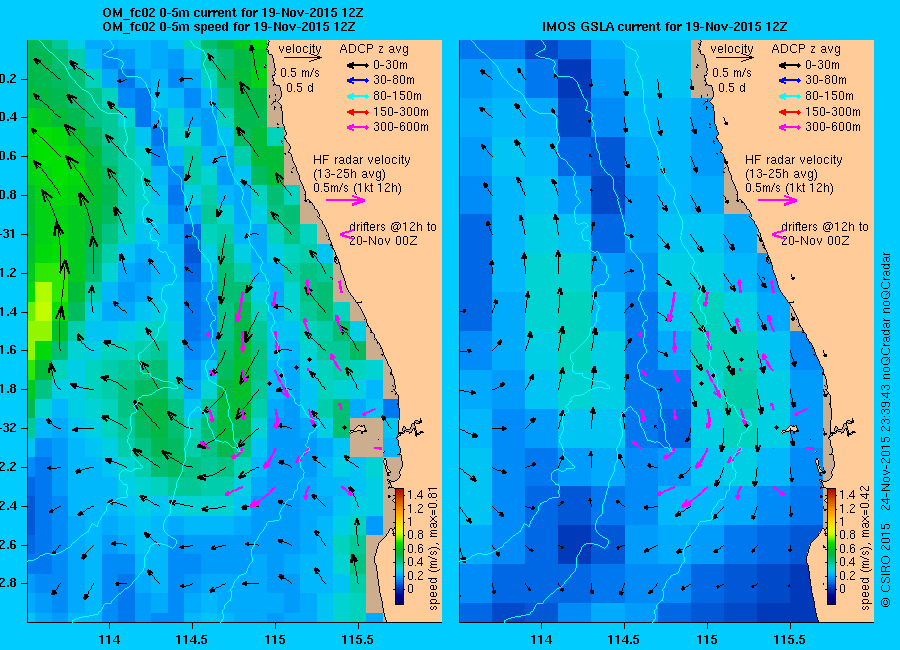Click '300-600m' legend label in OM_fc02 panel

[x=401, y=127]
